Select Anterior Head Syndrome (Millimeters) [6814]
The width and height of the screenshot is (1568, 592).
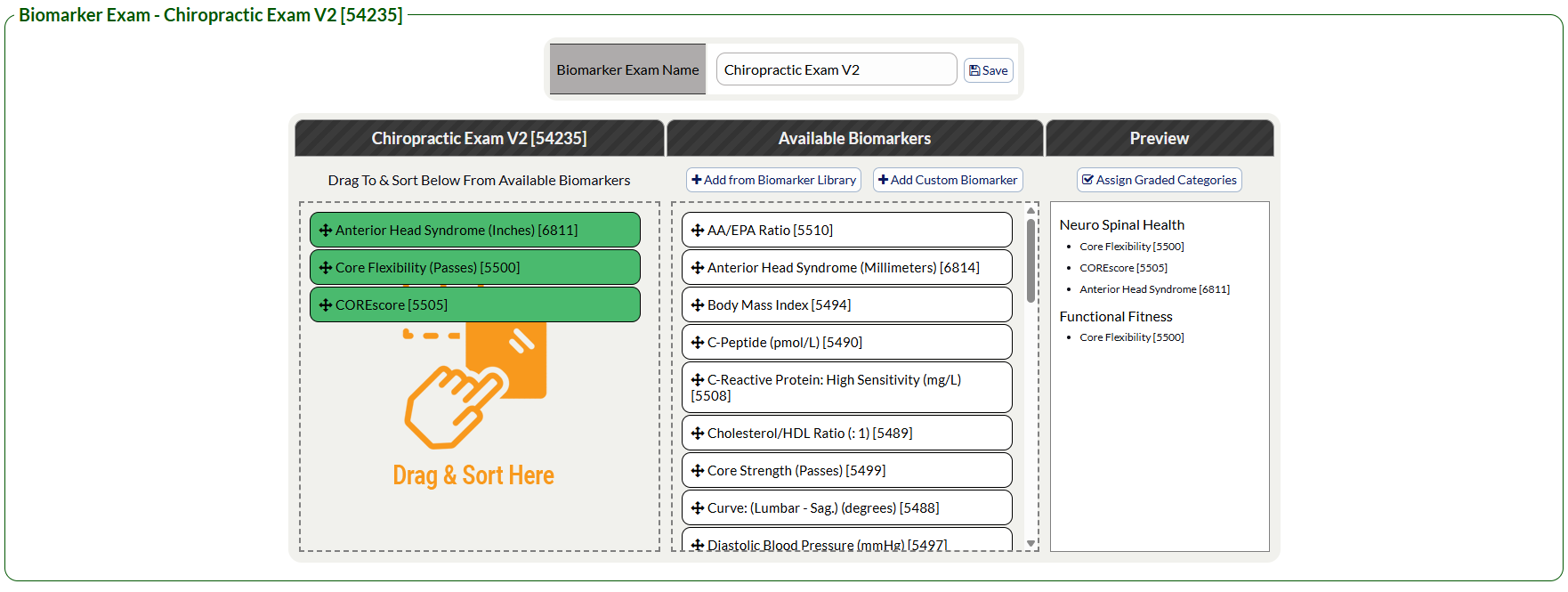(847, 267)
